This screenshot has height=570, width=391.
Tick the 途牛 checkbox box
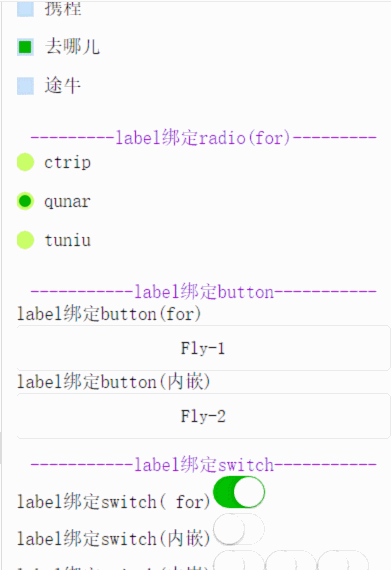[x=25, y=86]
